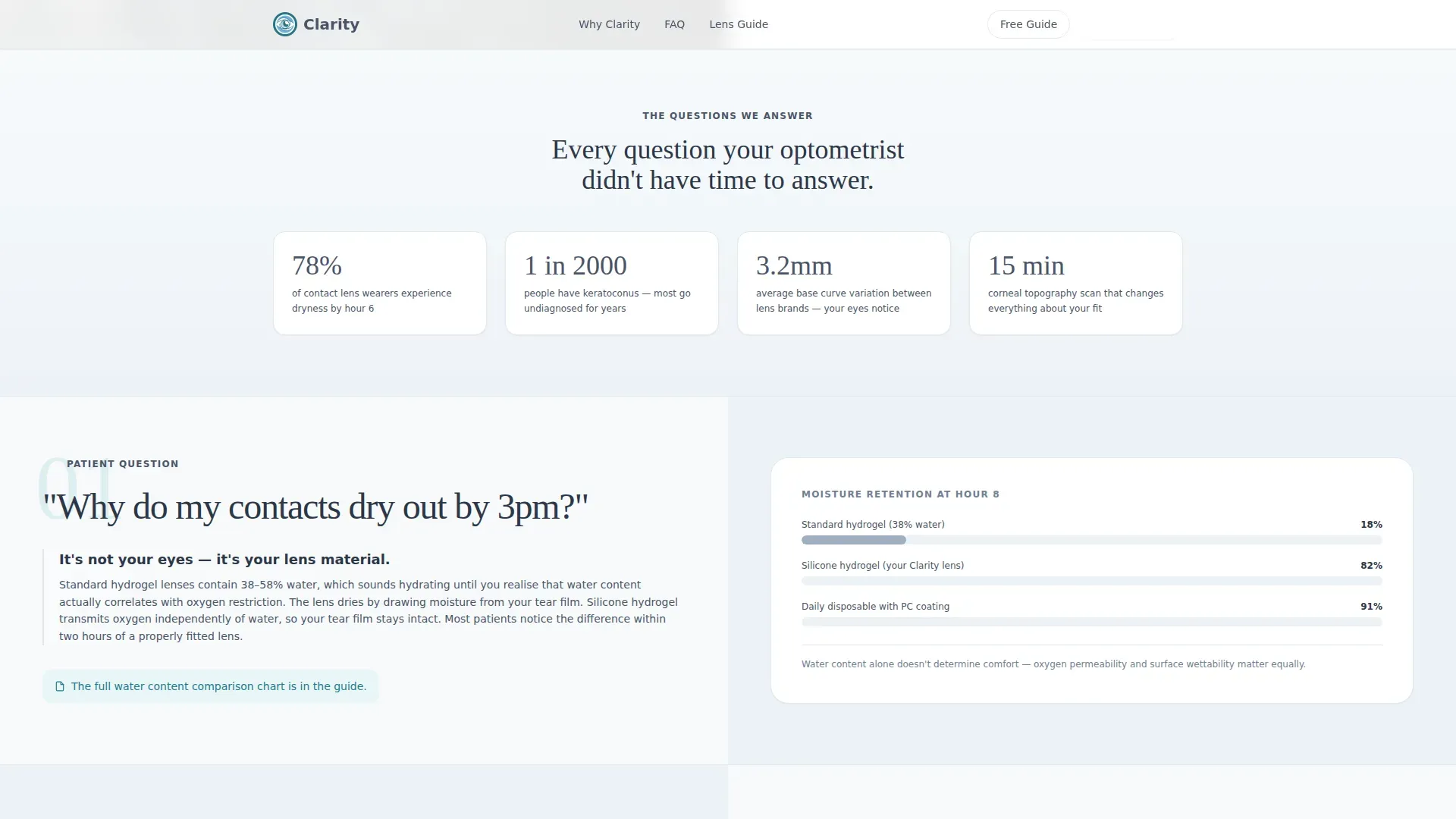This screenshot has height=819, width=1456.
Task: Open the Why Clarity nav link
Action: pyautogui.click(x=609, y=24)
